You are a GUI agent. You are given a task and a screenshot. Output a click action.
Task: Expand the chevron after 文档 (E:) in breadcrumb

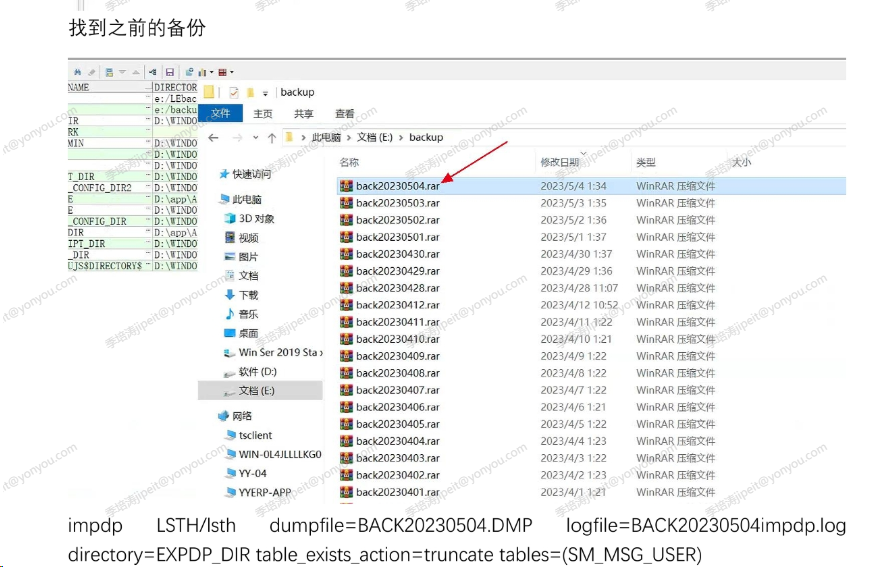point(401,137)
